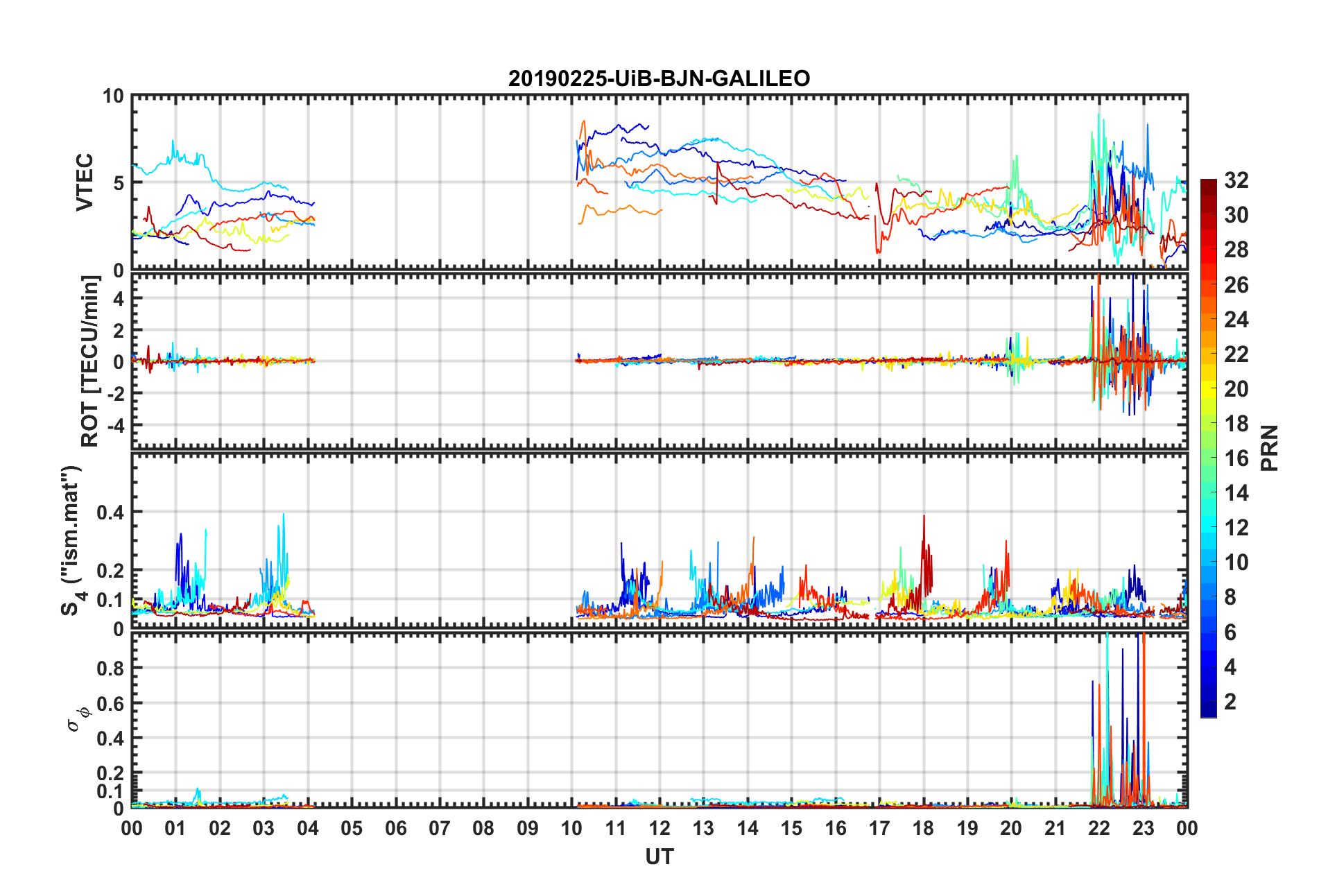The image size is (1319, 896).
Task: Click the S4 ("ism.mat") axis label
Action: click(x=71, y=540)
